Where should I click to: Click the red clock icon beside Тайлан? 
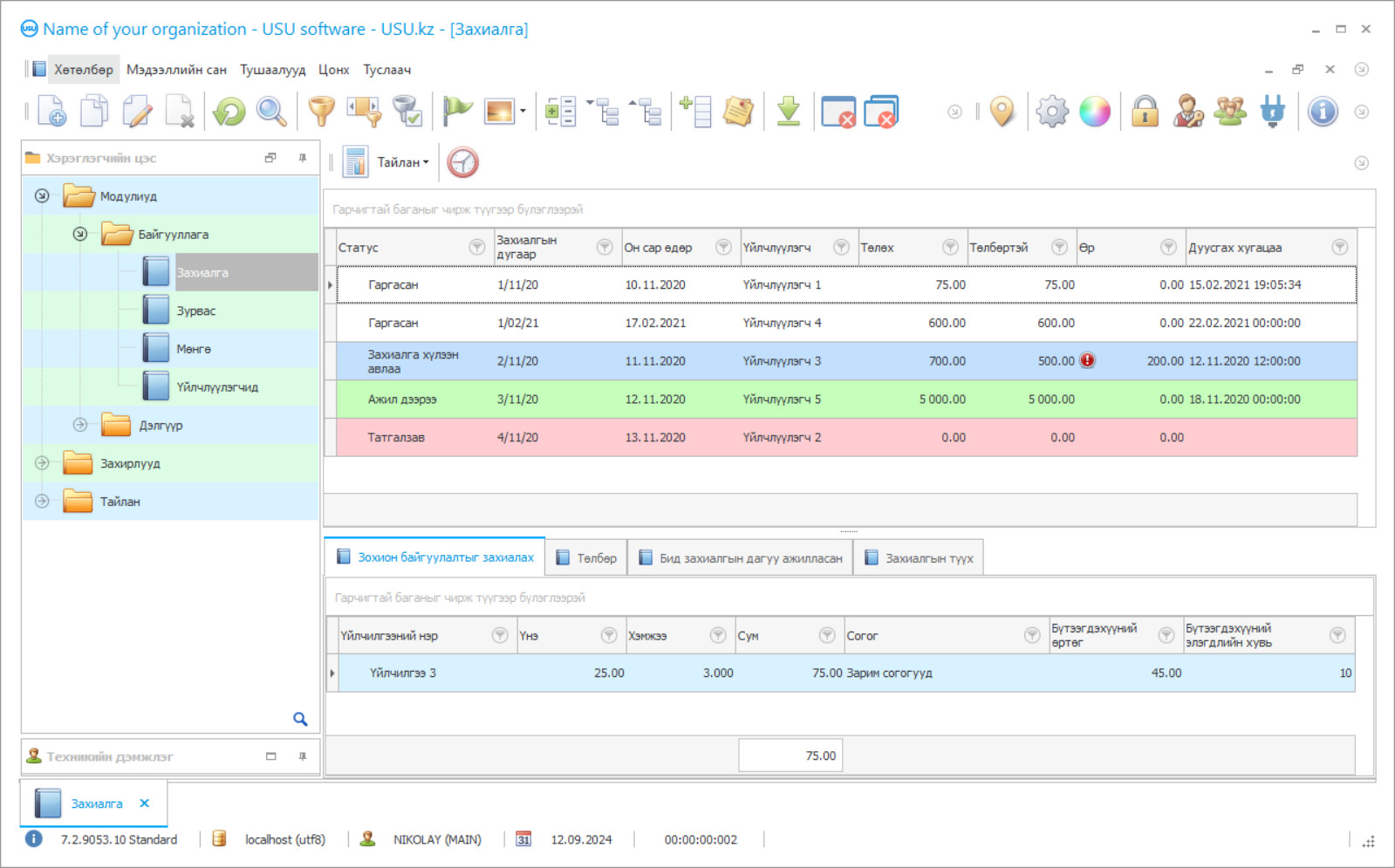[463, 162]
